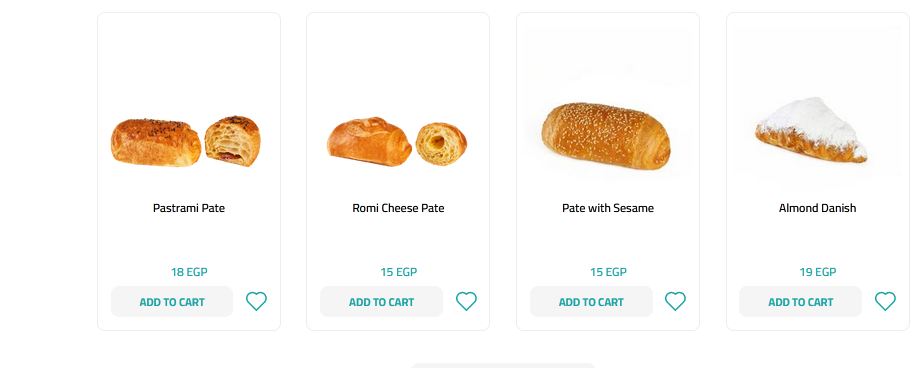The image size is (924, 368).
Task: Open the Pastrami Pate title link
Action: click(189, 208)
